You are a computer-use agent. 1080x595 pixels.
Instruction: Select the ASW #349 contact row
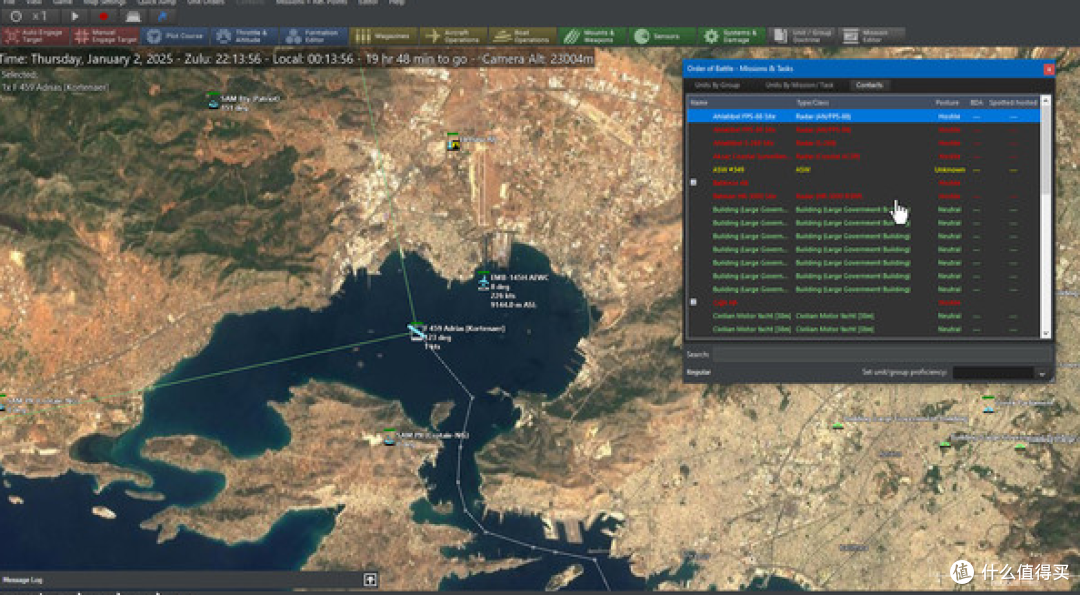tap(864, 169)
